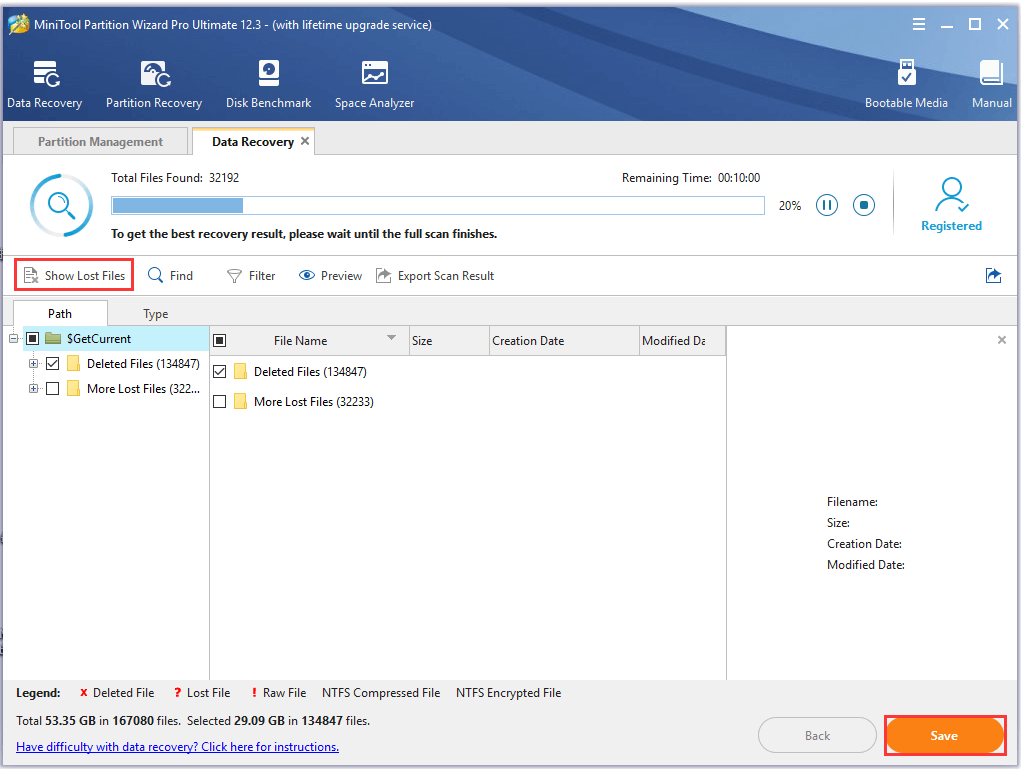1021x769 pixels.
Task: Check the More Lost Files box in the tree
Action: pyautogui.click(x=53, y=388)
